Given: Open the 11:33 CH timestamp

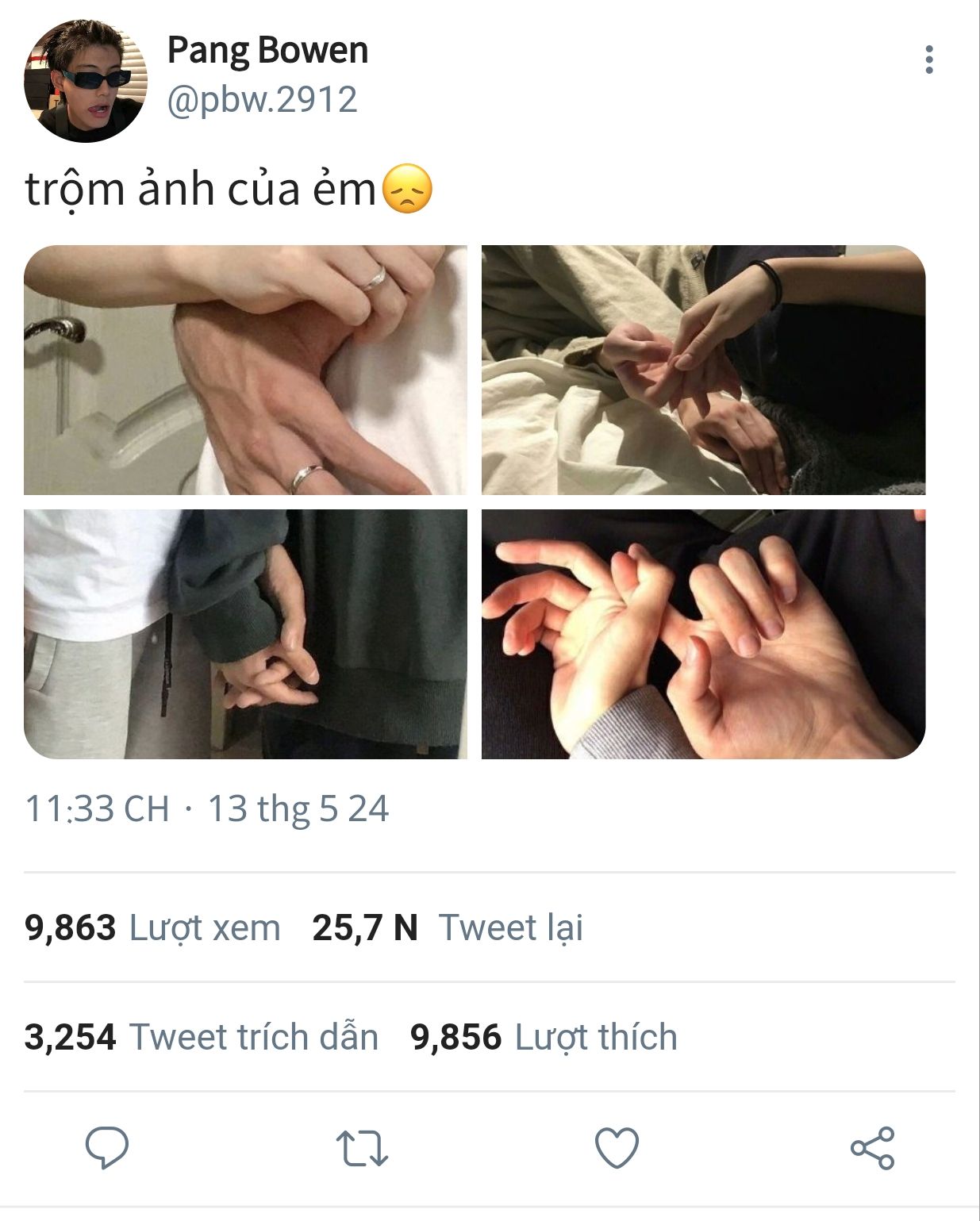Looking at the screenshot, I should (x=97, y=809).
